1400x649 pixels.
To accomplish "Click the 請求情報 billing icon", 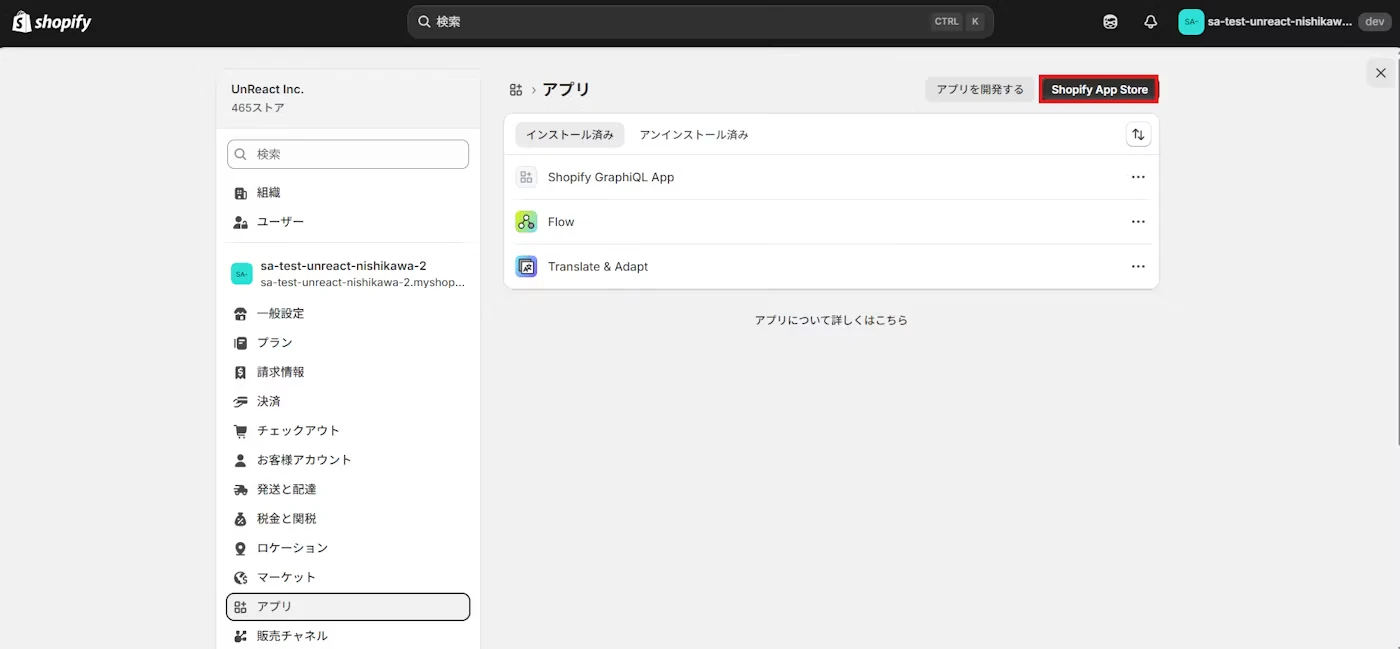I will coord(240,372).
